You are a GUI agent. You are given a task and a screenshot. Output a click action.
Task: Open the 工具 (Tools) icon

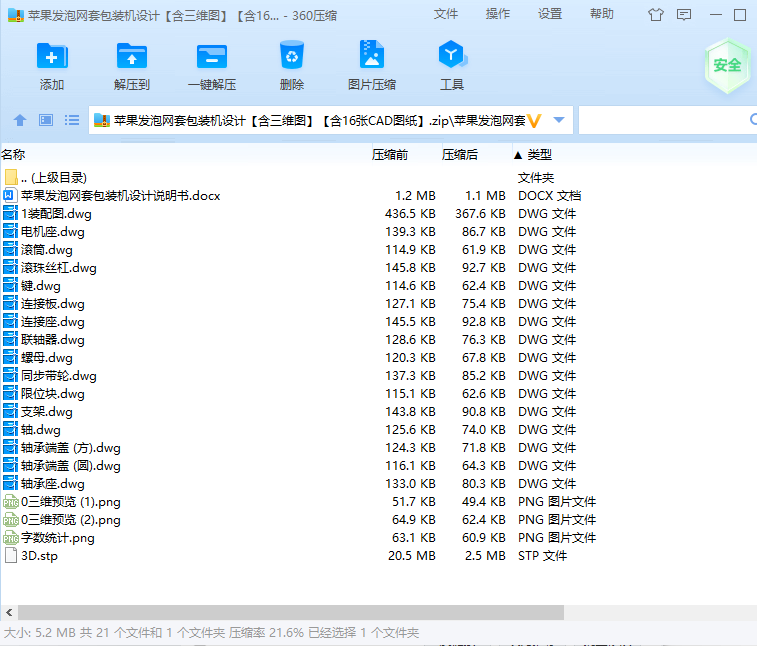[452, 55]
